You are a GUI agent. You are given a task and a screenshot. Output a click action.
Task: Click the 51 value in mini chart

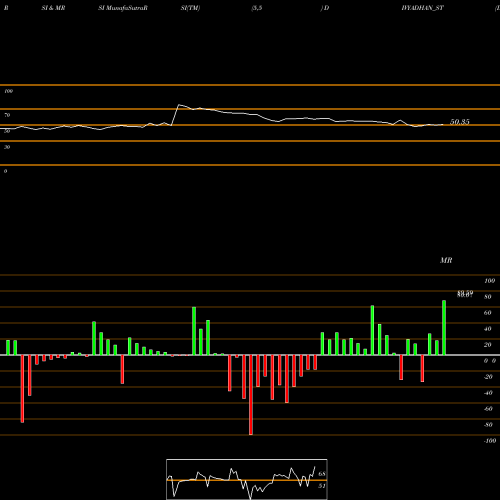[322, 486]
